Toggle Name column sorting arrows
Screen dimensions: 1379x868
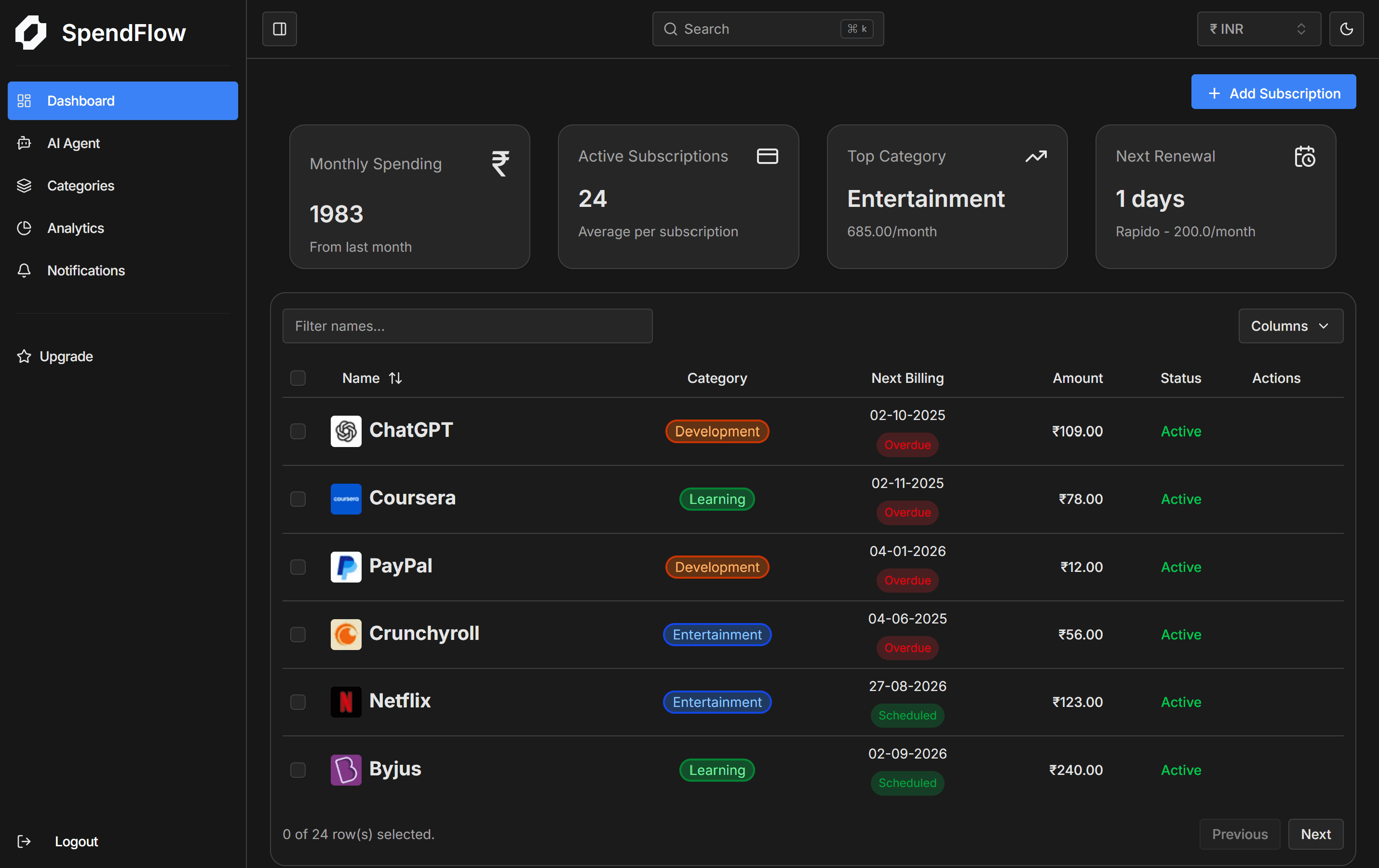396,378
